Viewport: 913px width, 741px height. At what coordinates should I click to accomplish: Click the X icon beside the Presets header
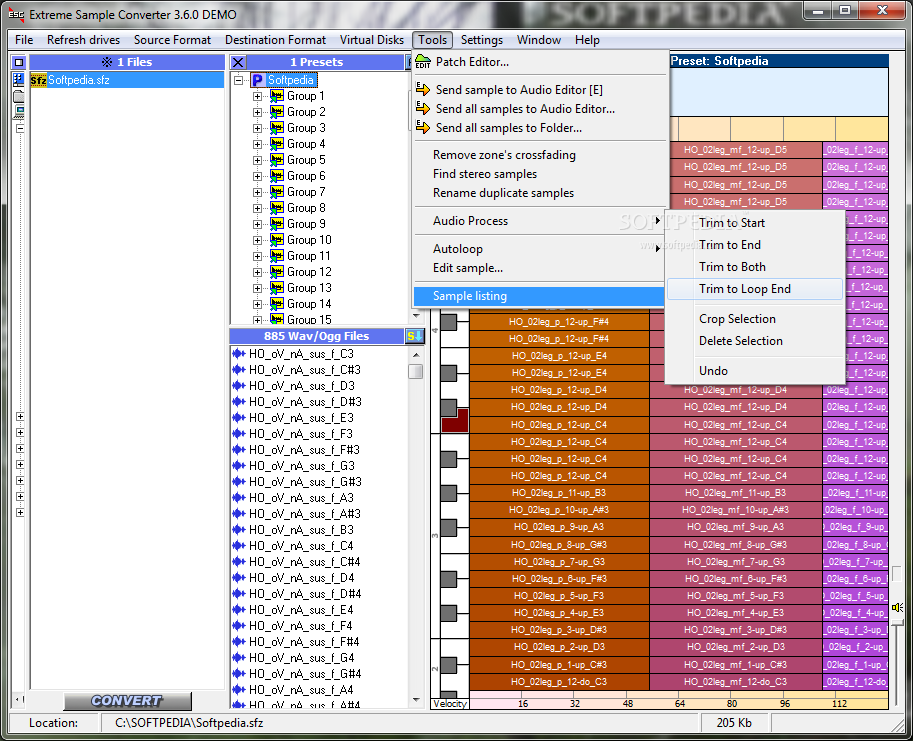pos(238,62)
